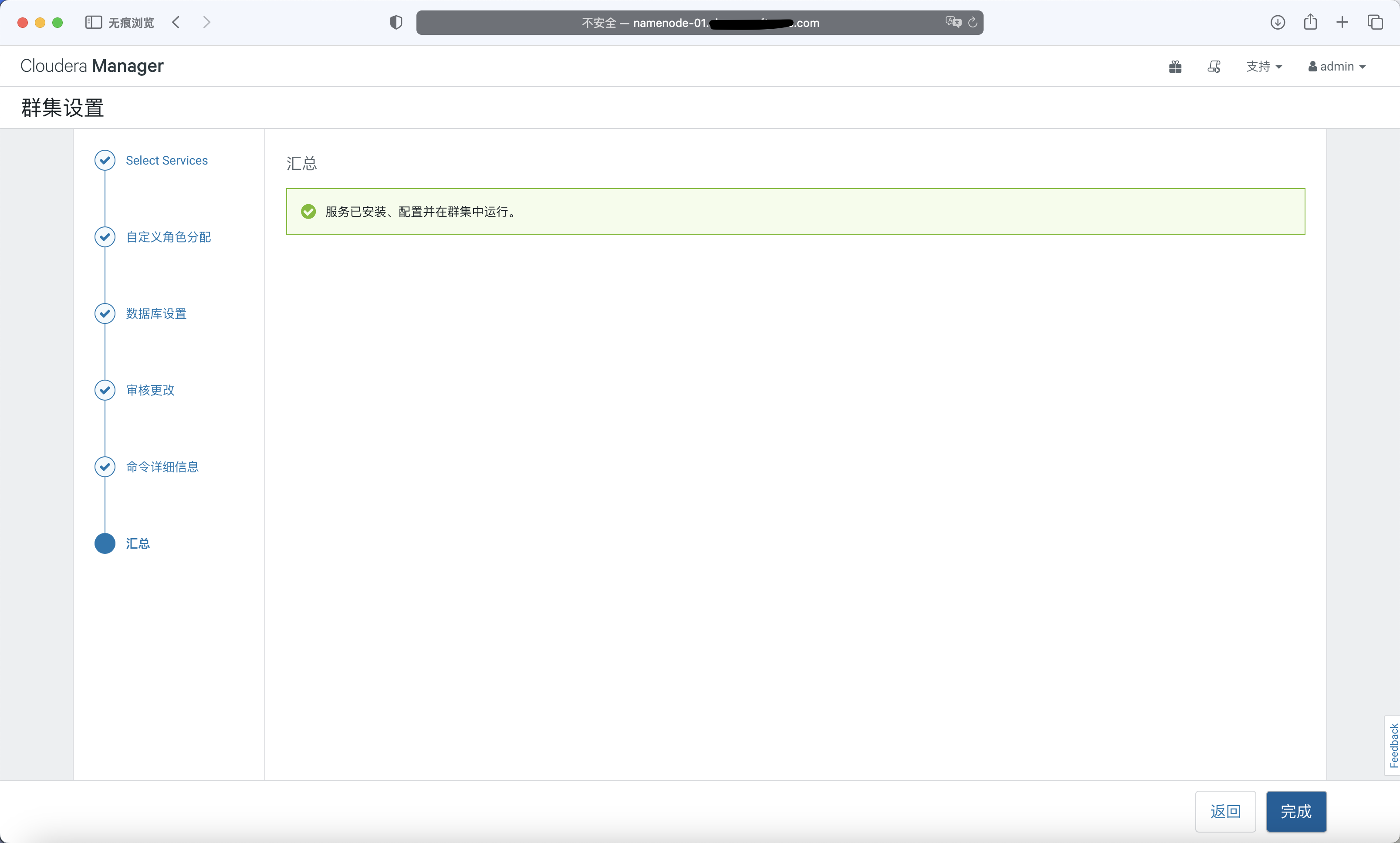
Task: Click the browser back arrow
Action: tap(176, 22)
